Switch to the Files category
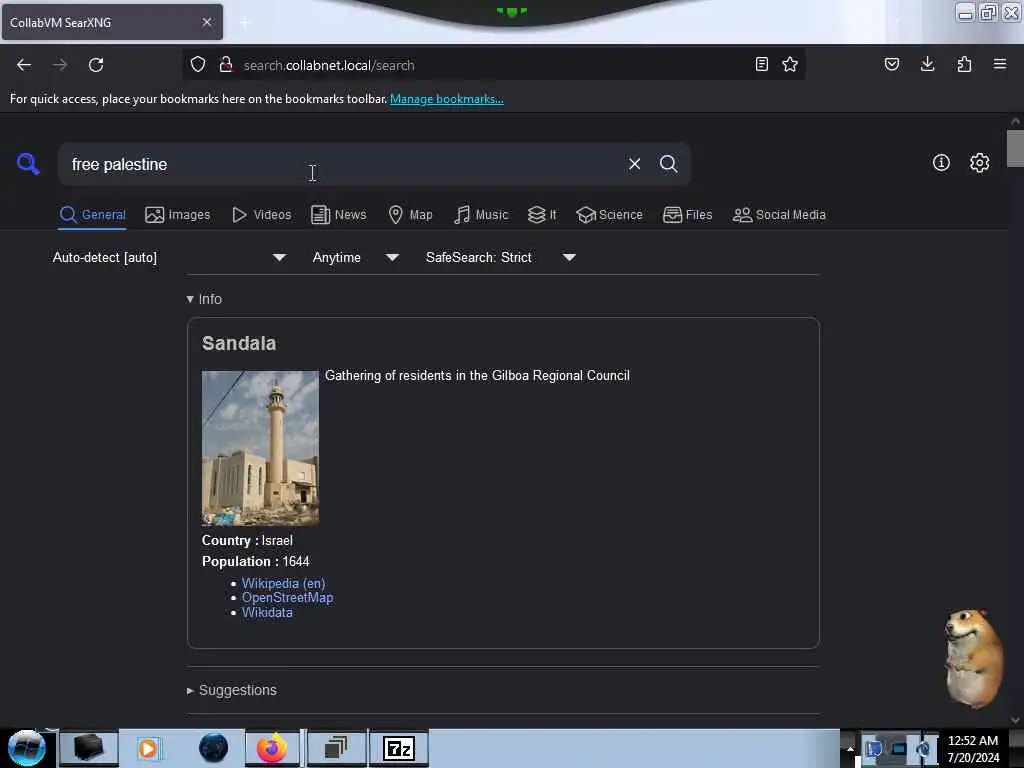 (687, 215)
